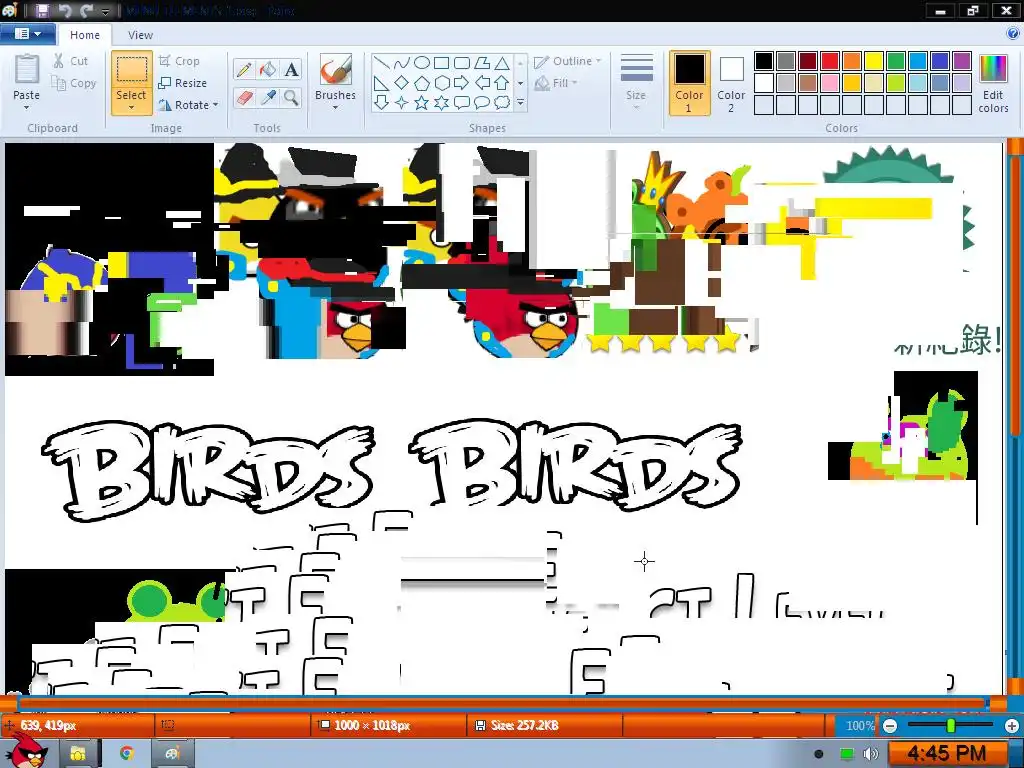Viewport: 1024px width, 768px height.
Task: Choose the Right arrow shape
Action: 462,83
